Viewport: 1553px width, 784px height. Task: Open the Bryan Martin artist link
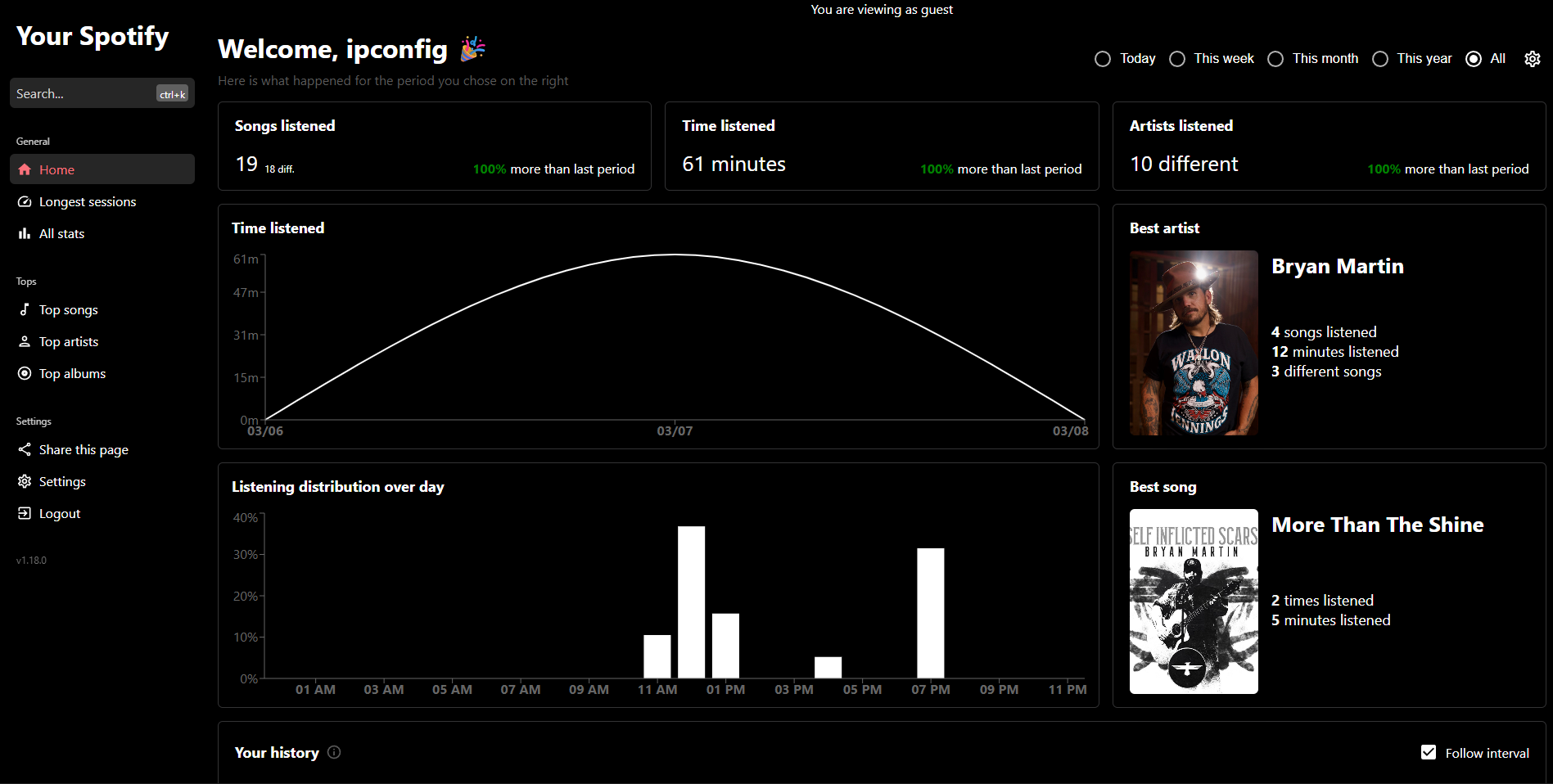[1337, 267]
